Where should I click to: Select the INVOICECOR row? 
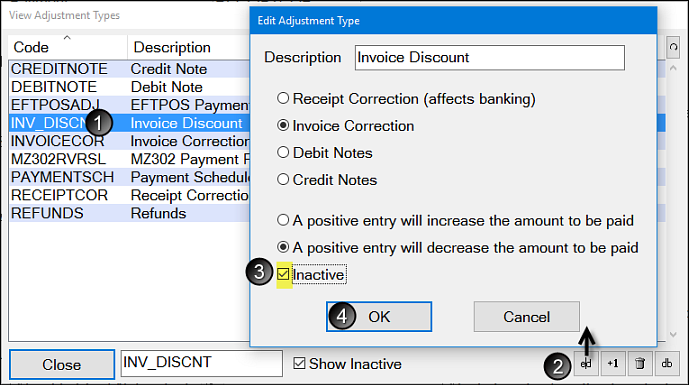tap(129, 141)
